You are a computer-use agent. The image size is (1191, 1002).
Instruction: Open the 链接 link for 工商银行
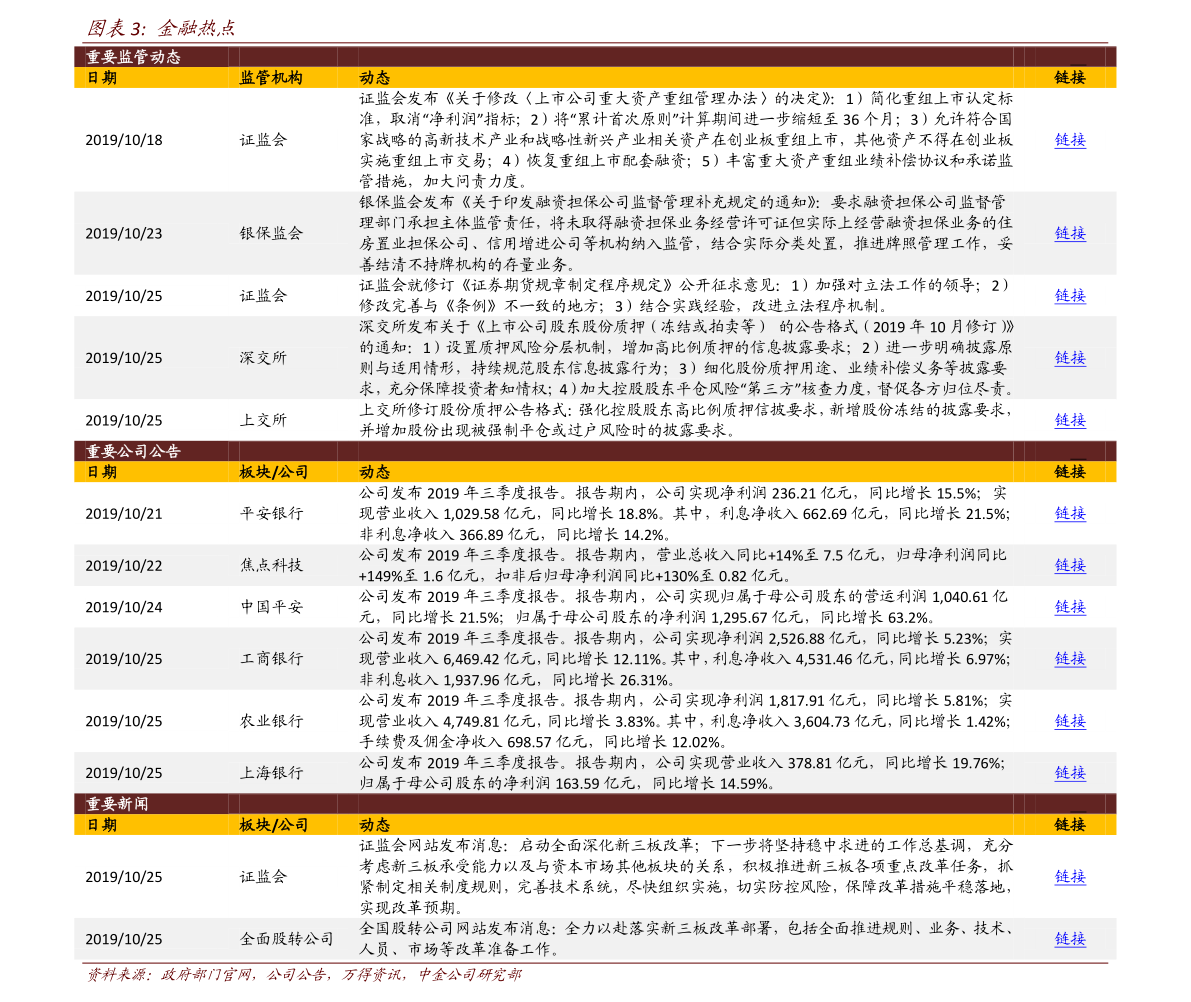(x=1069, y=659)
